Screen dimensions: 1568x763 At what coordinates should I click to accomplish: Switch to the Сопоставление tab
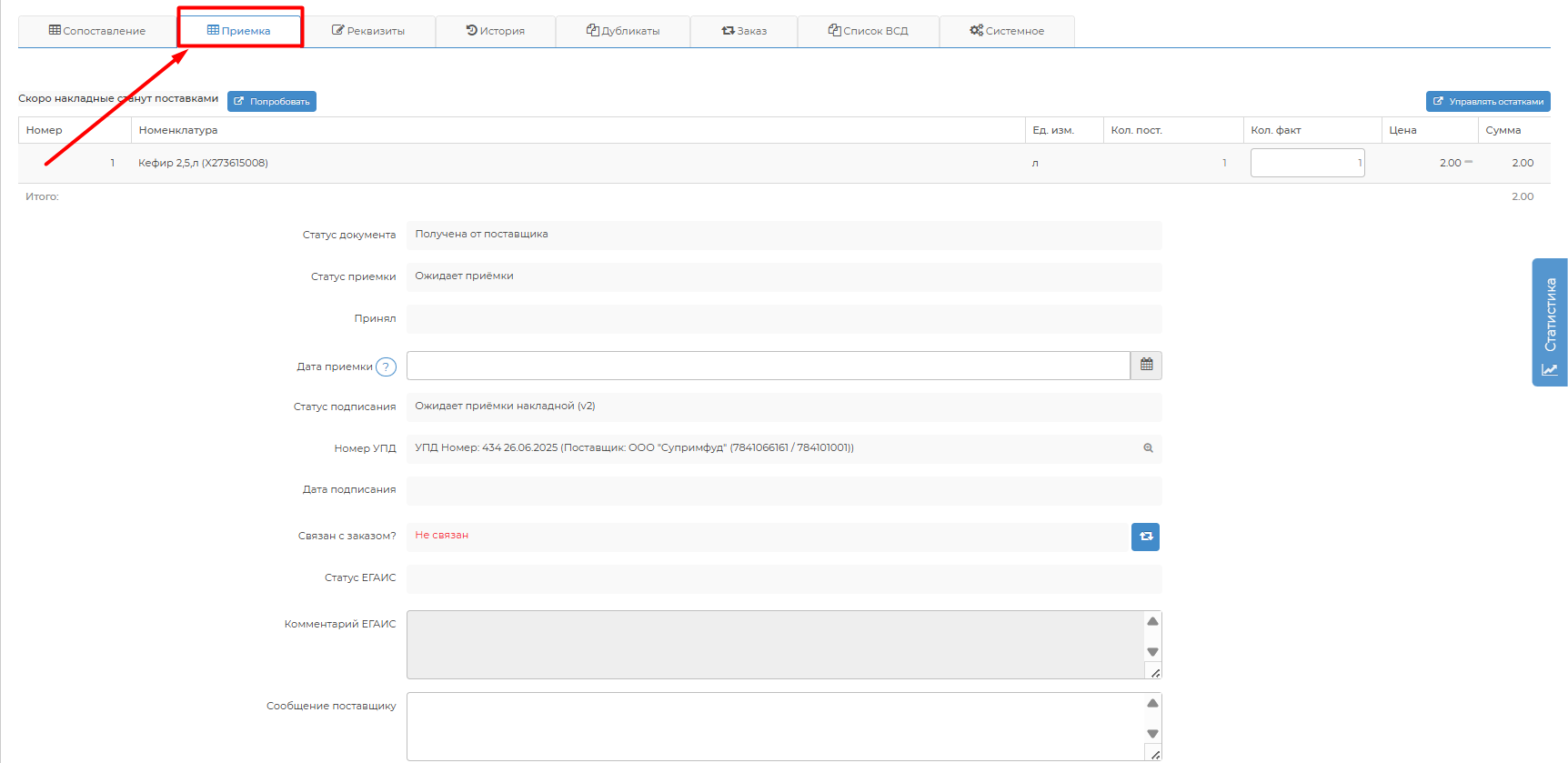(x=97, y=31)
